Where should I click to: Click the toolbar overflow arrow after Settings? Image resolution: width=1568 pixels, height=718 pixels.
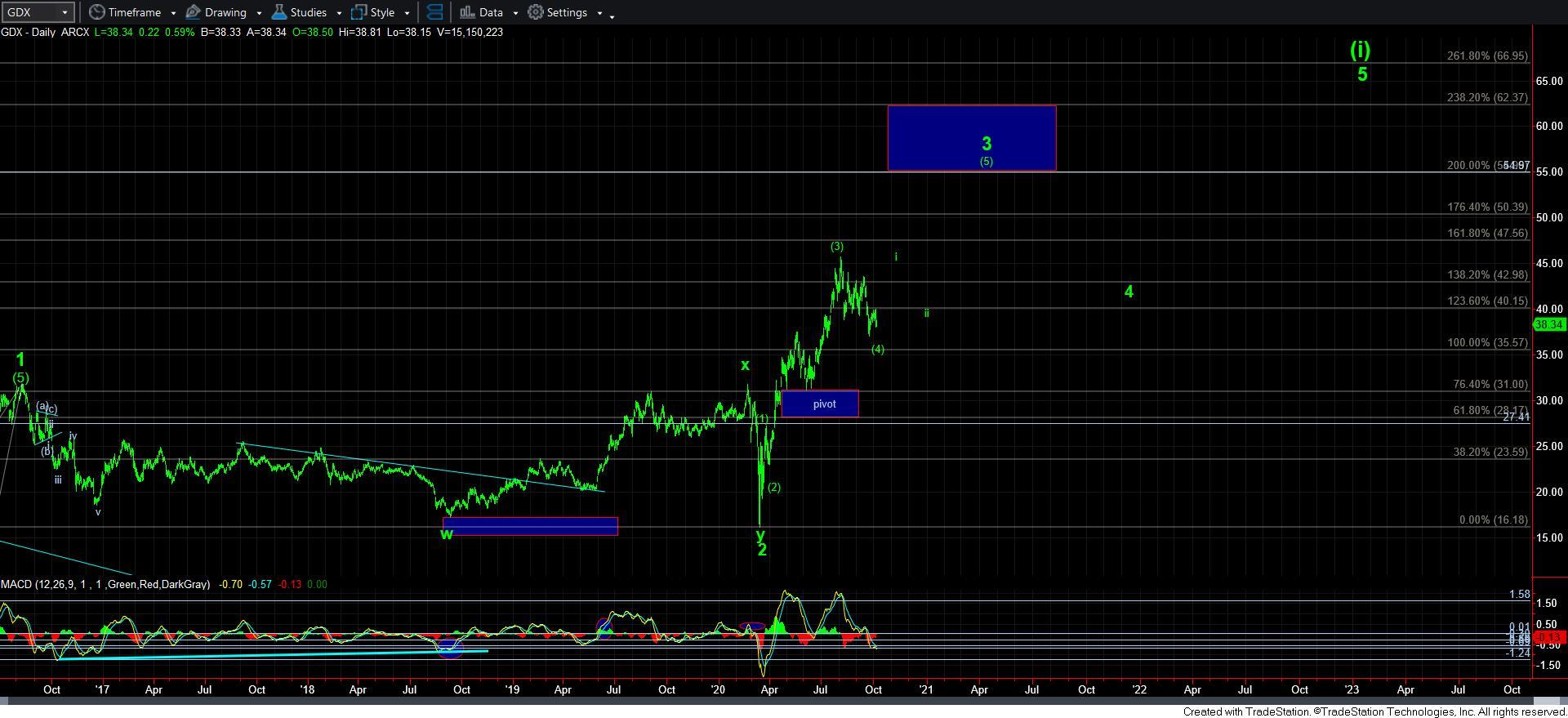tap(612, 14)
